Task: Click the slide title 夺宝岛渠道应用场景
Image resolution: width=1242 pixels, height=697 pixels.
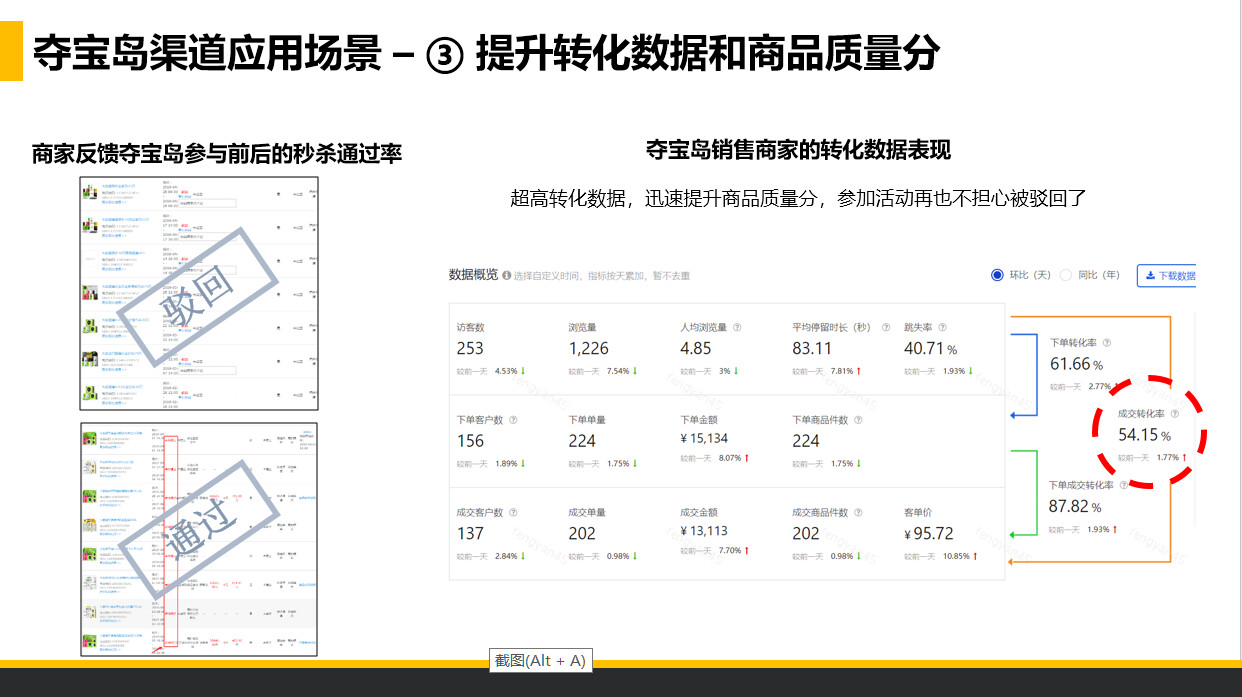Action: click(x=207, y=53)
